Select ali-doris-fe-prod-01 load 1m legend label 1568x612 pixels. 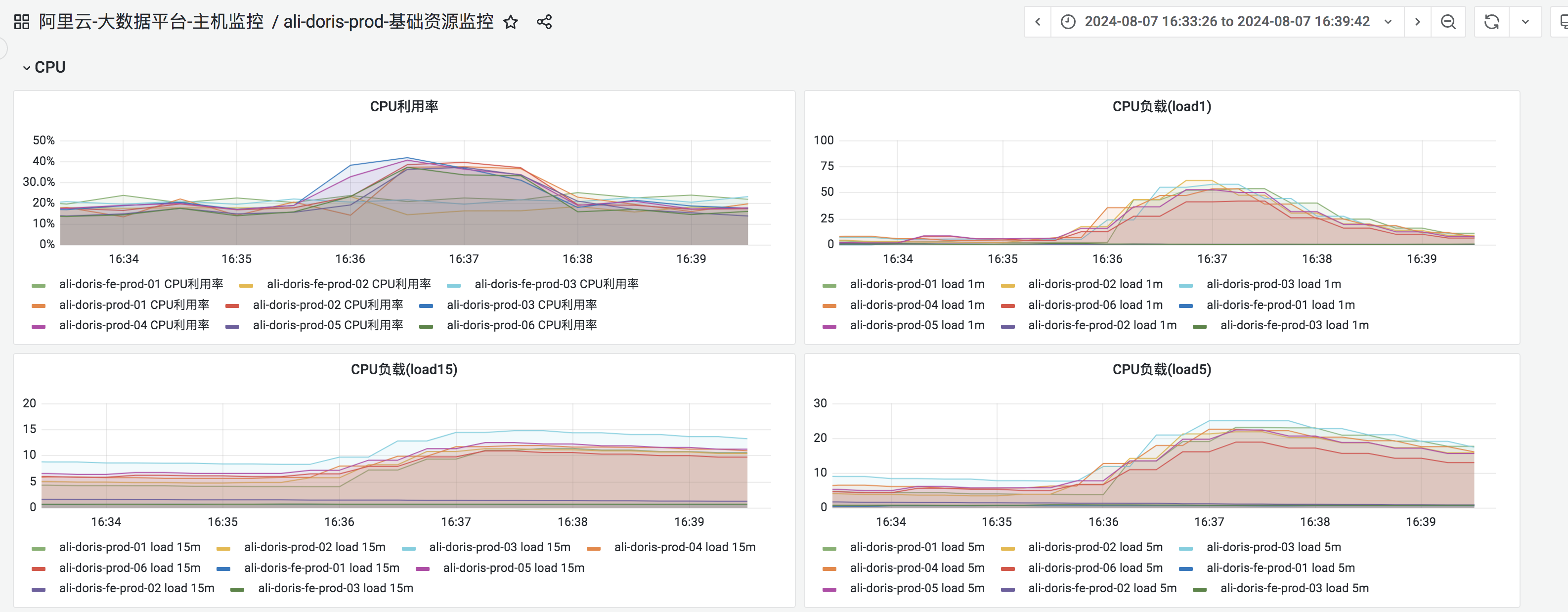1281,305
